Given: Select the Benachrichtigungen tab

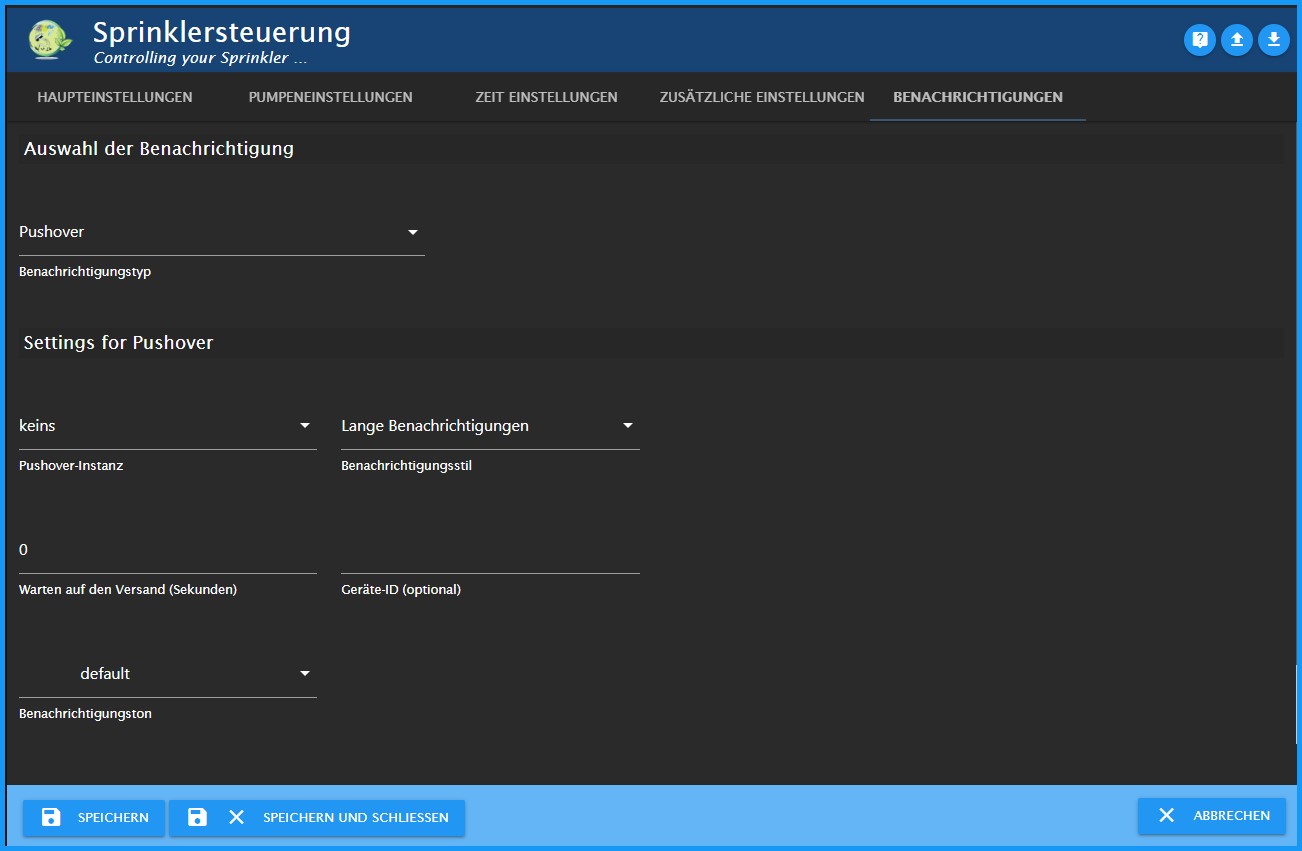Looking at the screenshot, I should pos(978,97).
